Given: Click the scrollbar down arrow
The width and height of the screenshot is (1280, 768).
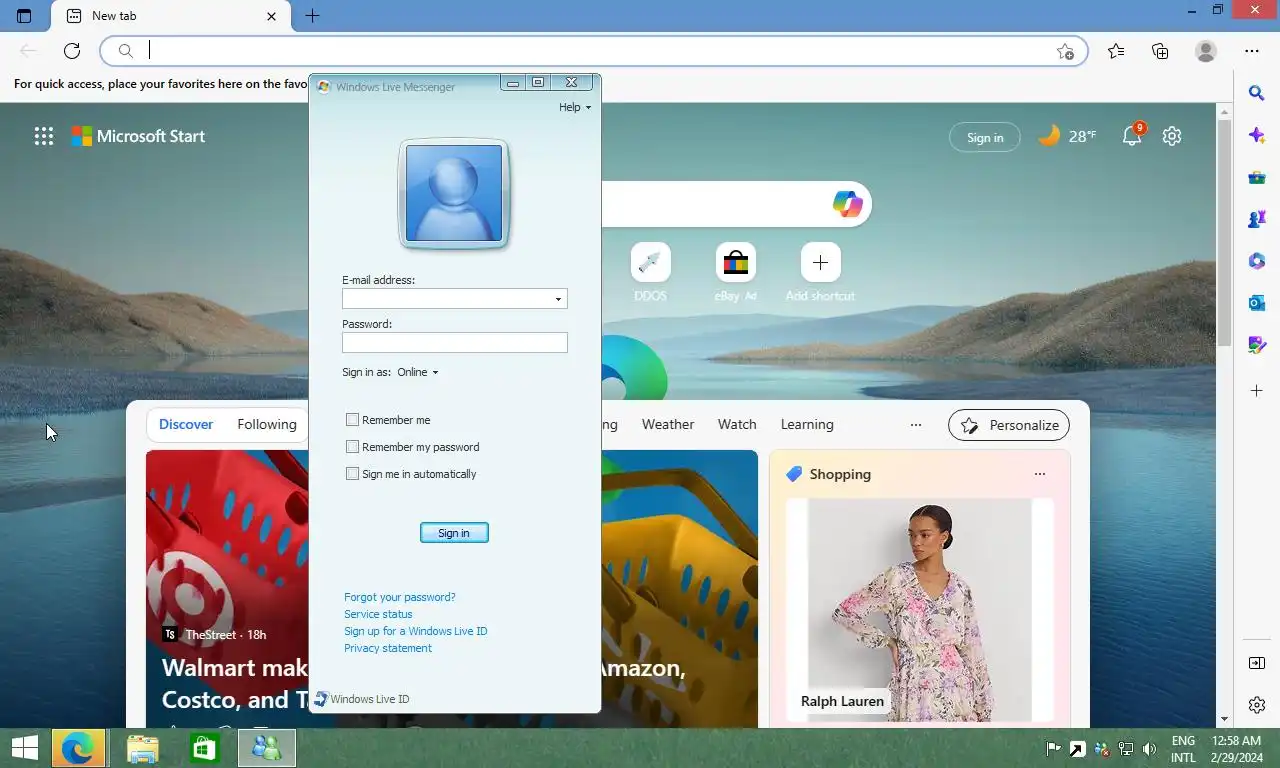Looking at the screenshot, I should point(1224,719).
